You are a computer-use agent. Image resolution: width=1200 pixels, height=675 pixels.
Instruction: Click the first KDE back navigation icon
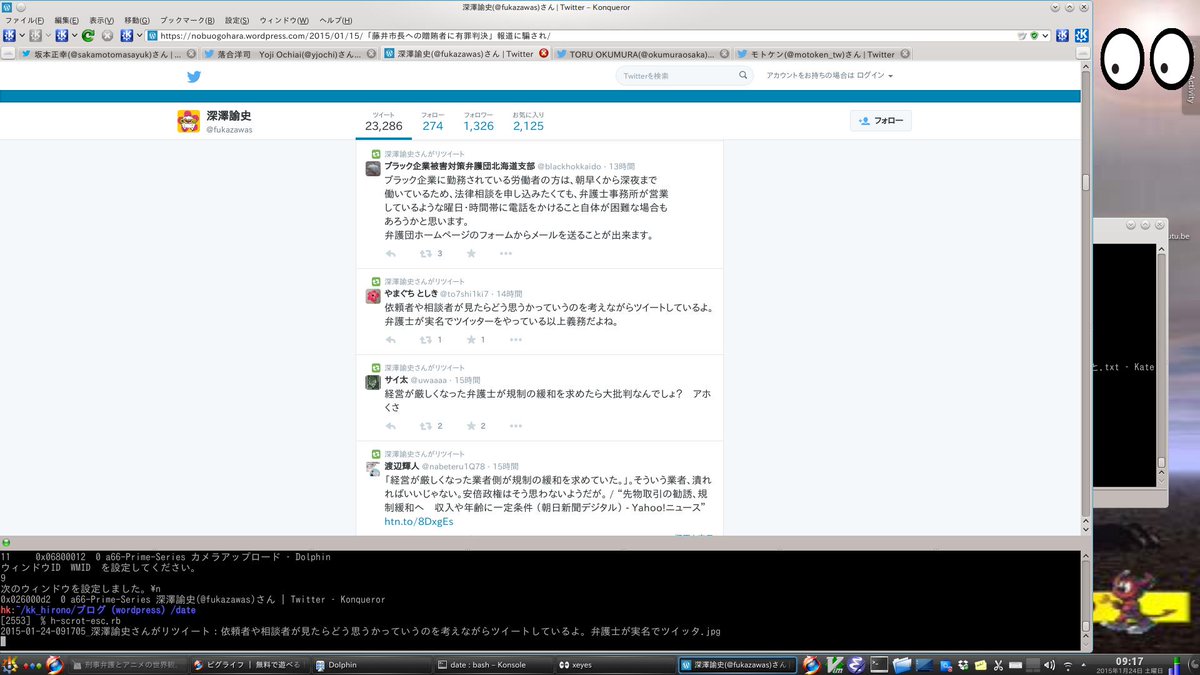[9, 35]
